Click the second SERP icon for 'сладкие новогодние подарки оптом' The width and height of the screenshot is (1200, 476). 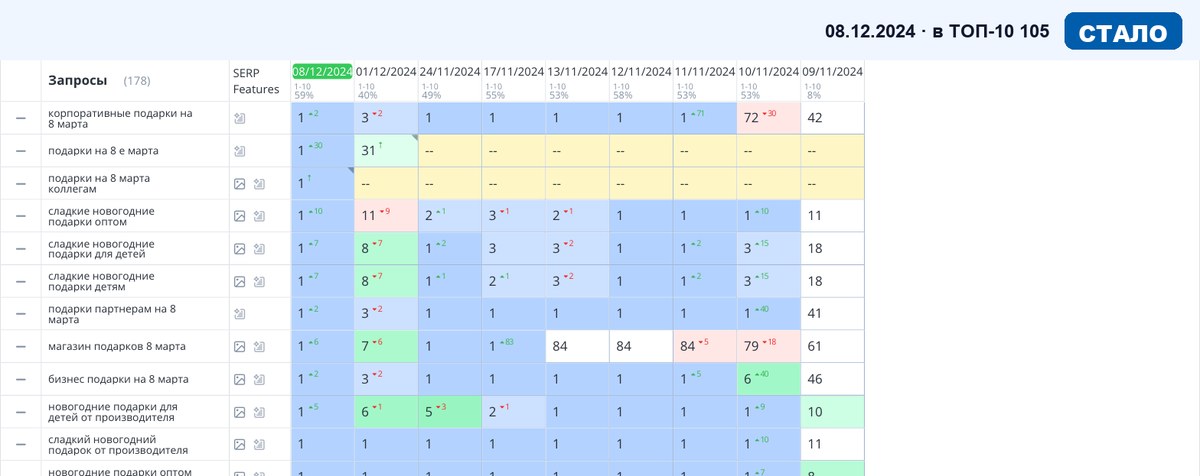(259, 216)
